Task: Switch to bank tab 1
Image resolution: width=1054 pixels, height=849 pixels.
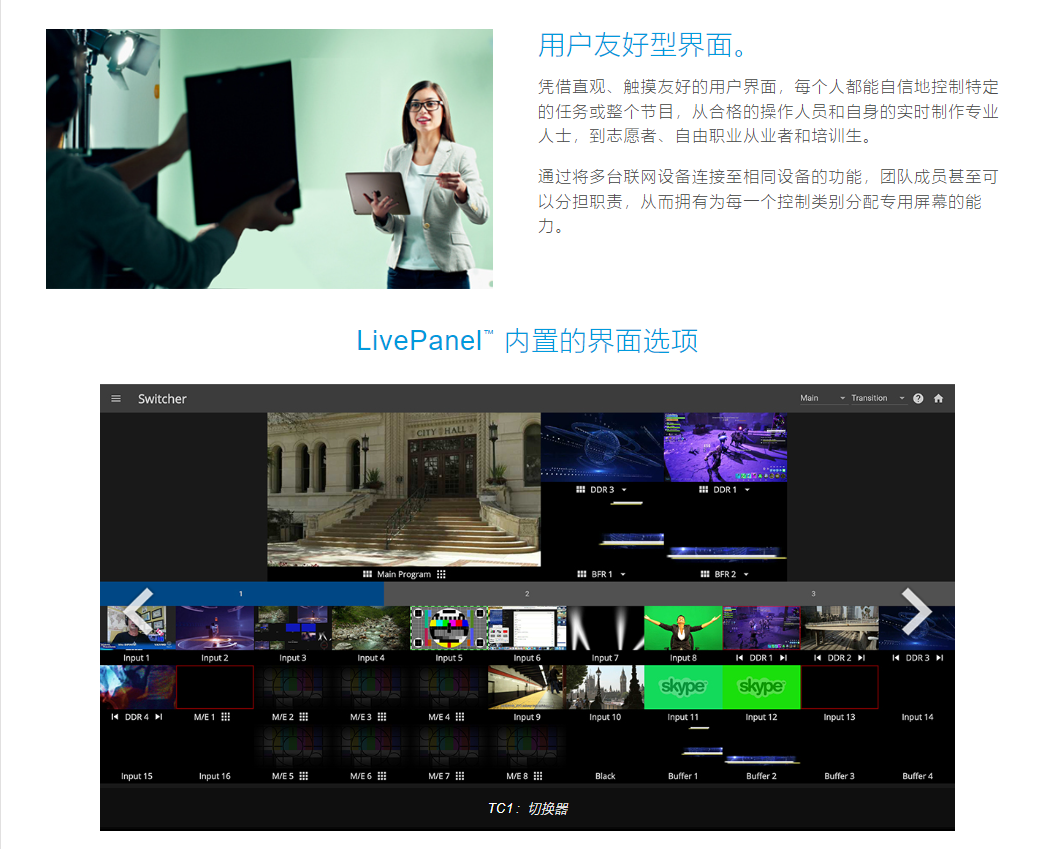Action: coord(242,594)
